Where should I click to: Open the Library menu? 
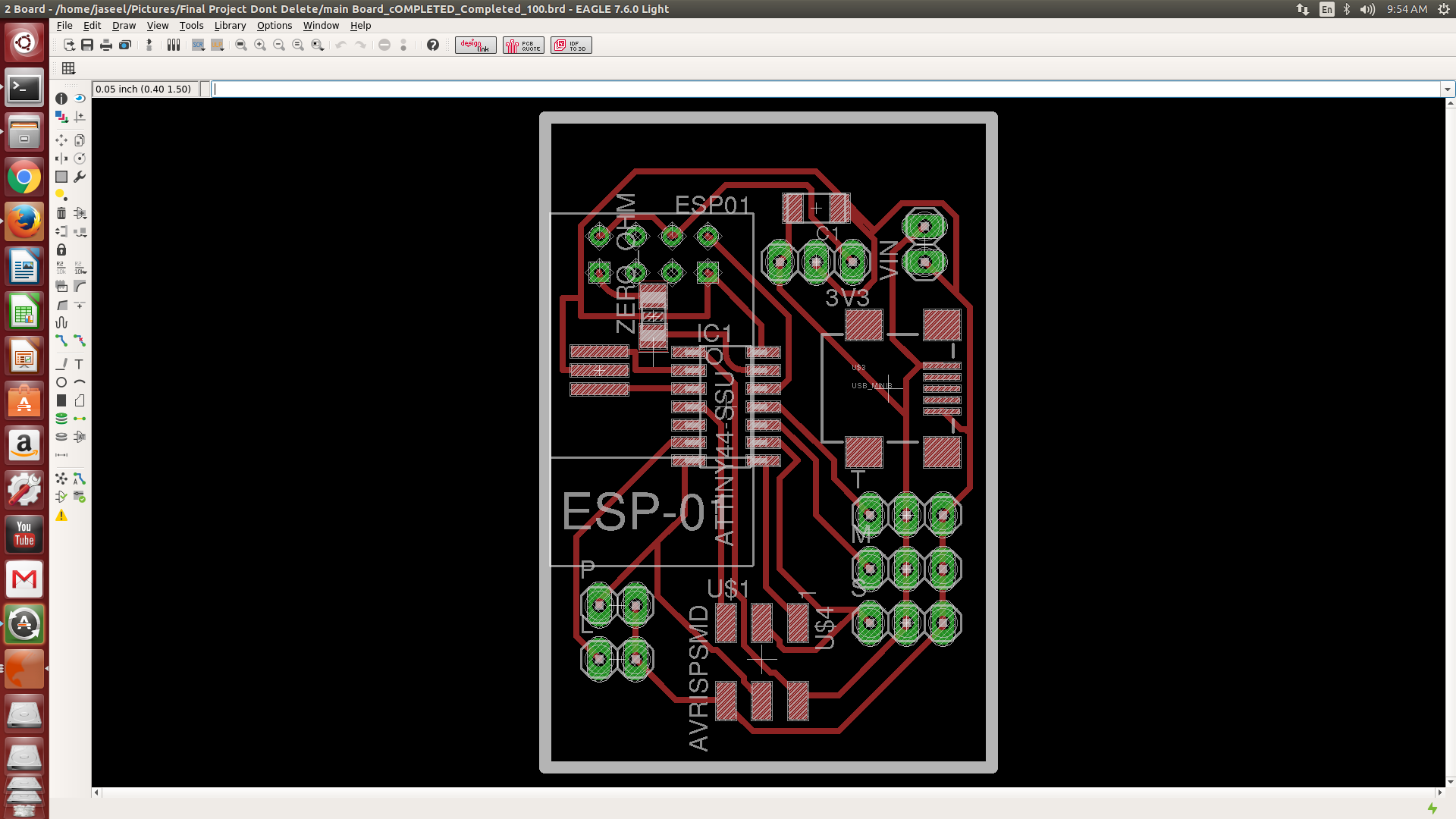(231, 26)
